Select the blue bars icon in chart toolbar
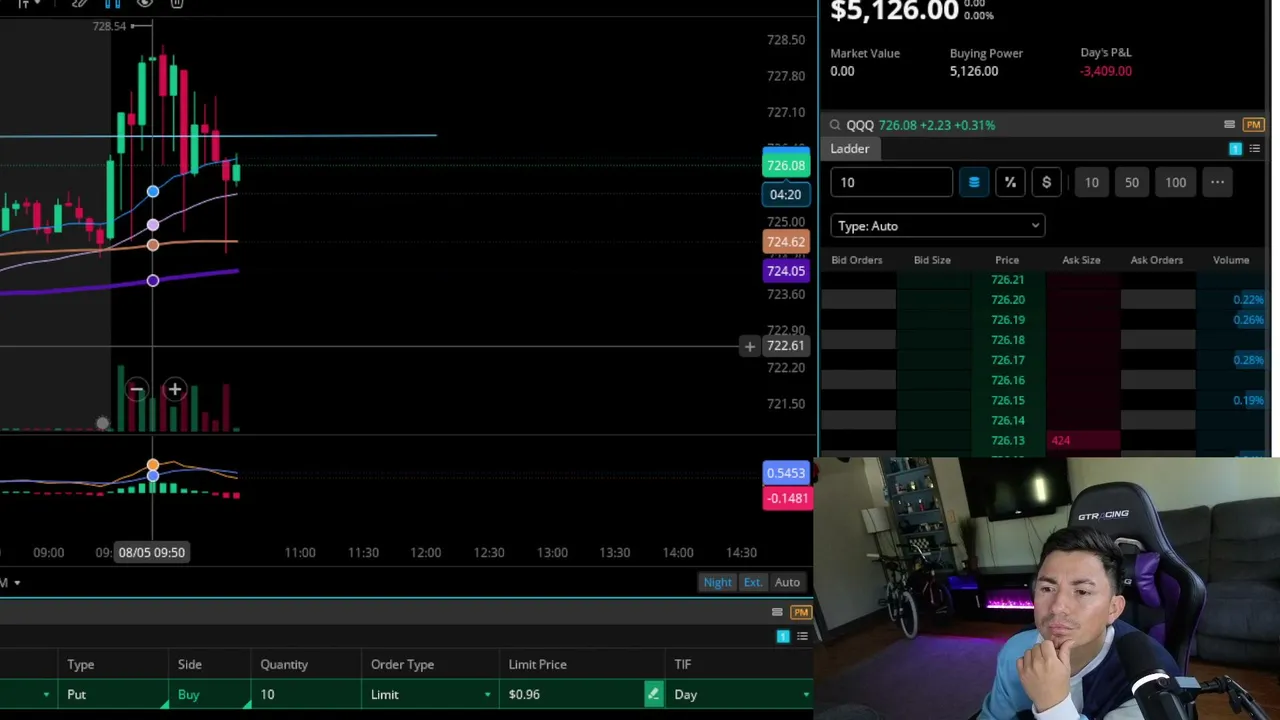 tap(112, 3)
